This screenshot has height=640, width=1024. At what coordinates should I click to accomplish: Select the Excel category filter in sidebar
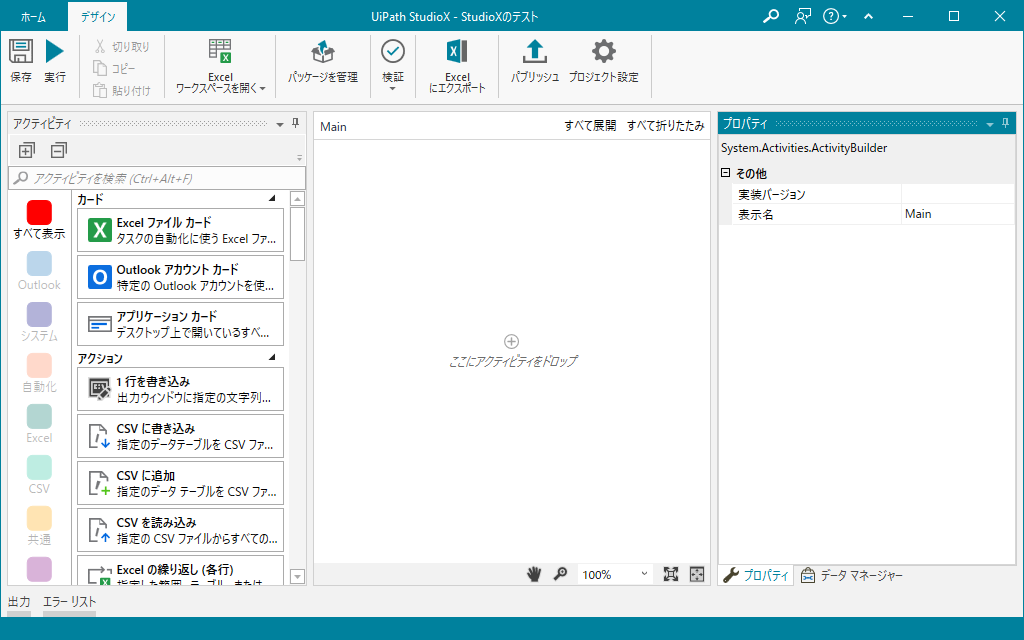pos(39,424)
